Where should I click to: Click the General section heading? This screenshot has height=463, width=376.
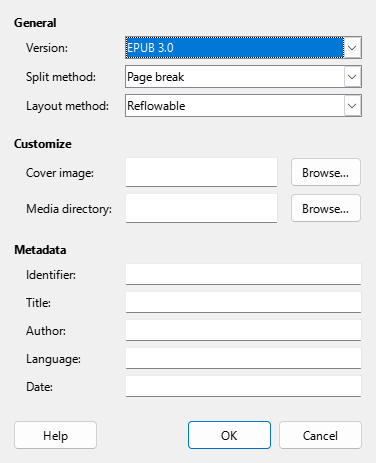(35, 23)
